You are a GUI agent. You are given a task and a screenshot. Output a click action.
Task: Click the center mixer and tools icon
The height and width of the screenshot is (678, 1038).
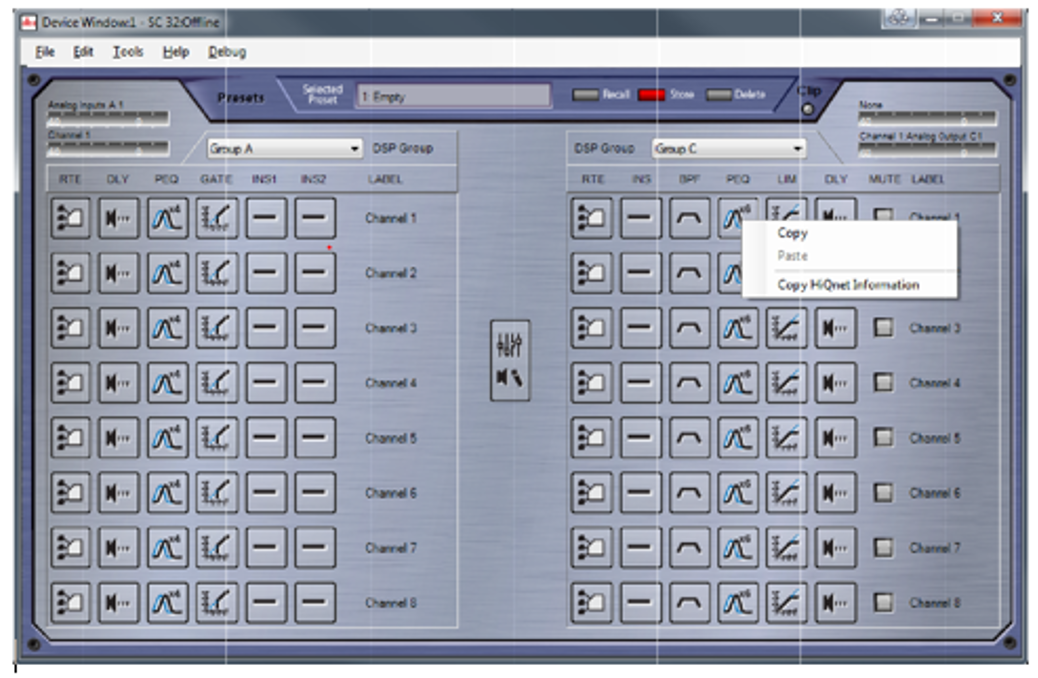point(510,361)
